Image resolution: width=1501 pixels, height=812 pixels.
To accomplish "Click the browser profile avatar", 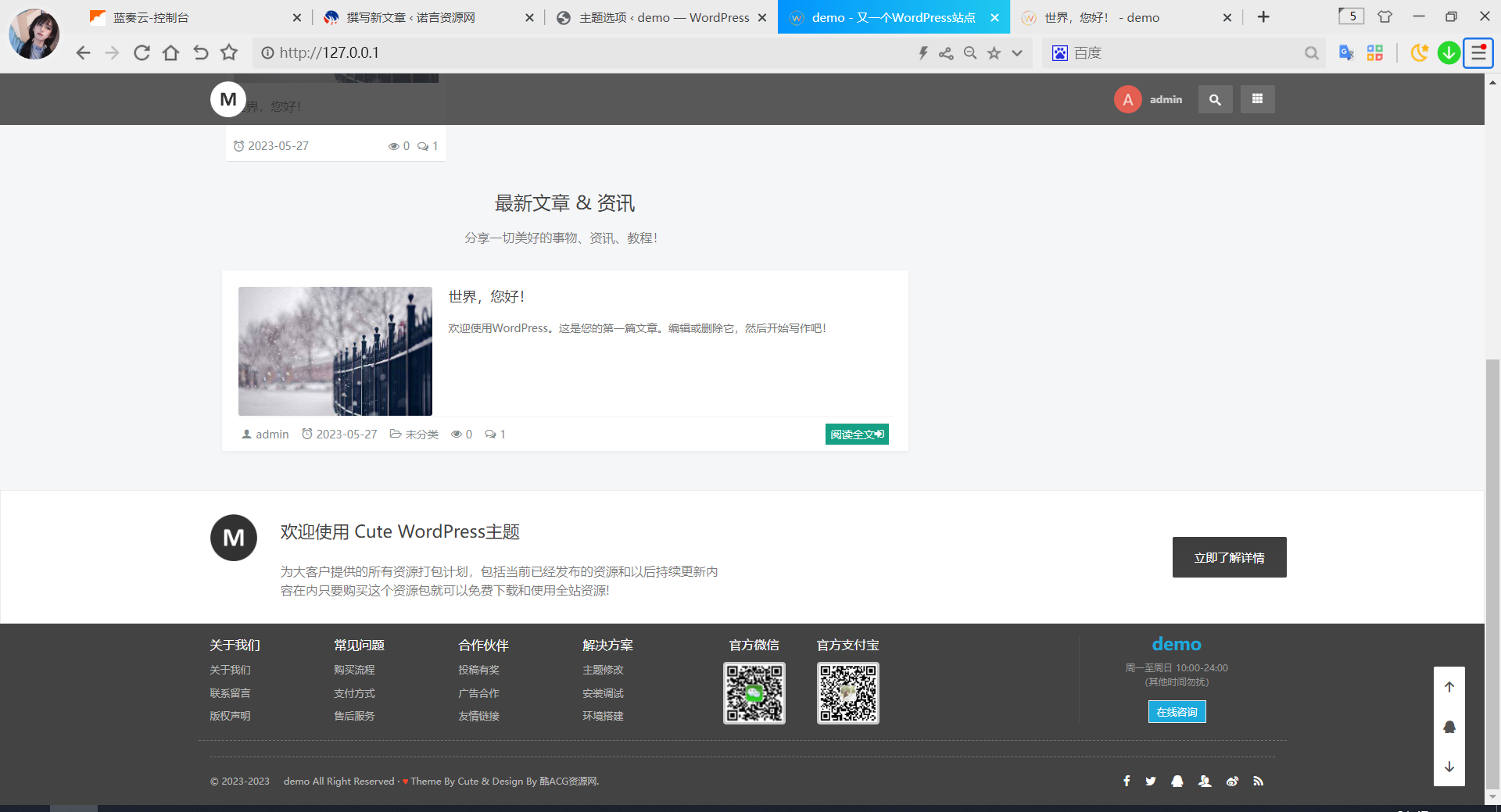I will pos(34,34).
